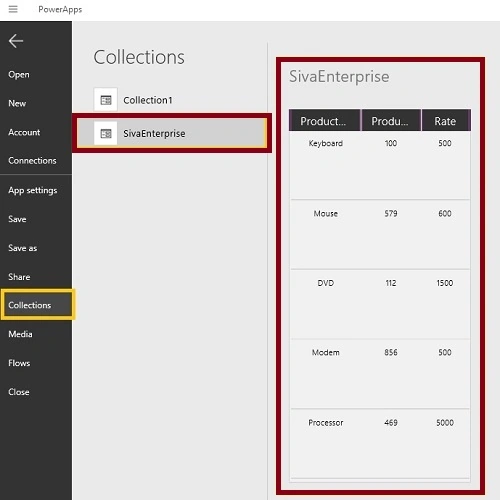The height and width of the screenshot is (500, 500).
Task: Select the Keyboard row in table
Action: click(x=380, y=165)
